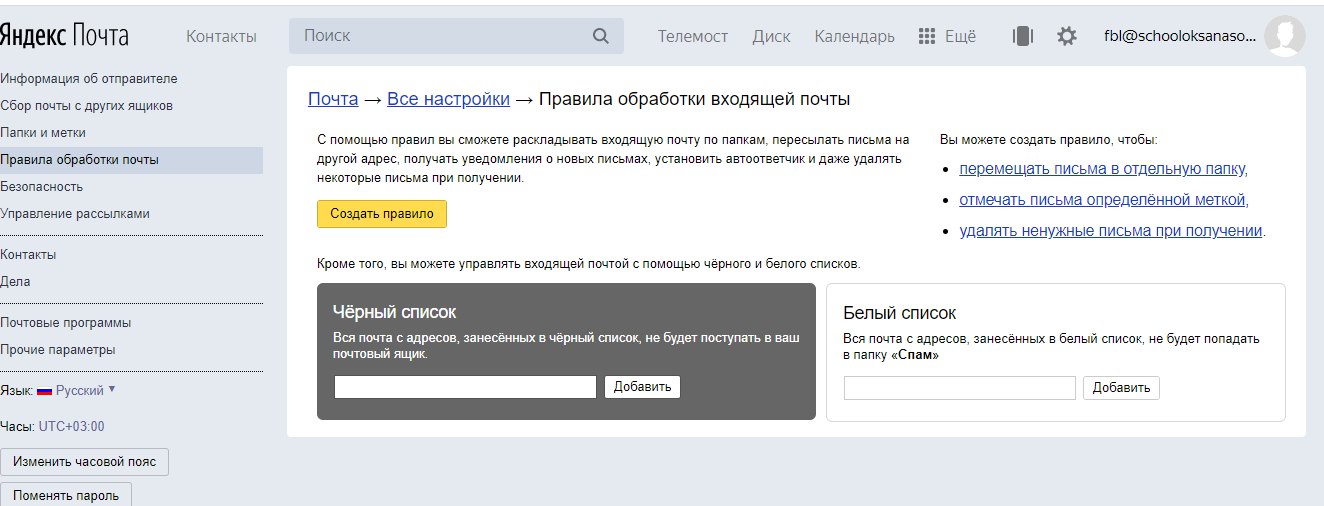Open Дела settings

point(15,281)
